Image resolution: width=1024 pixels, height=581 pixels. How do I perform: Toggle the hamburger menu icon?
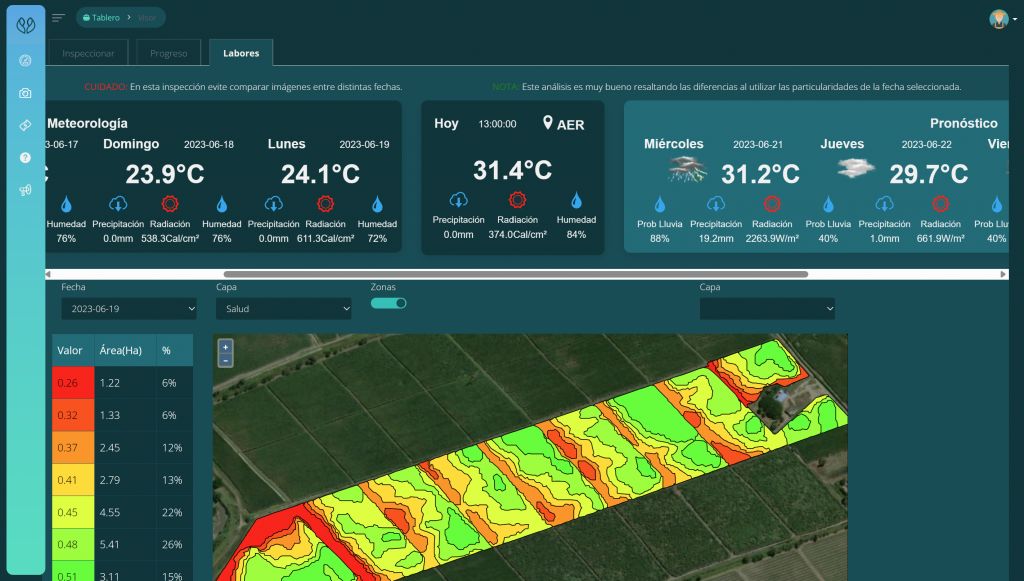(x=59, y=18)
